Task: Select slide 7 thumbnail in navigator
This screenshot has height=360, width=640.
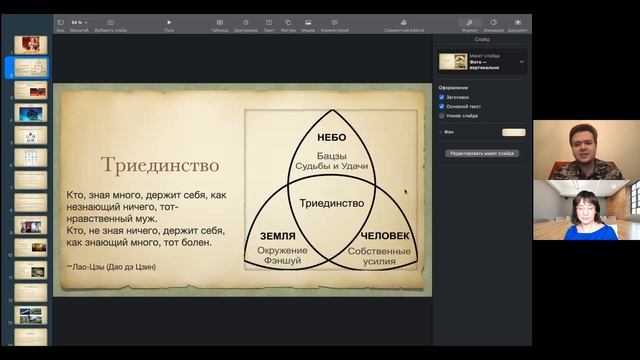Action: (x=31, y=180)
